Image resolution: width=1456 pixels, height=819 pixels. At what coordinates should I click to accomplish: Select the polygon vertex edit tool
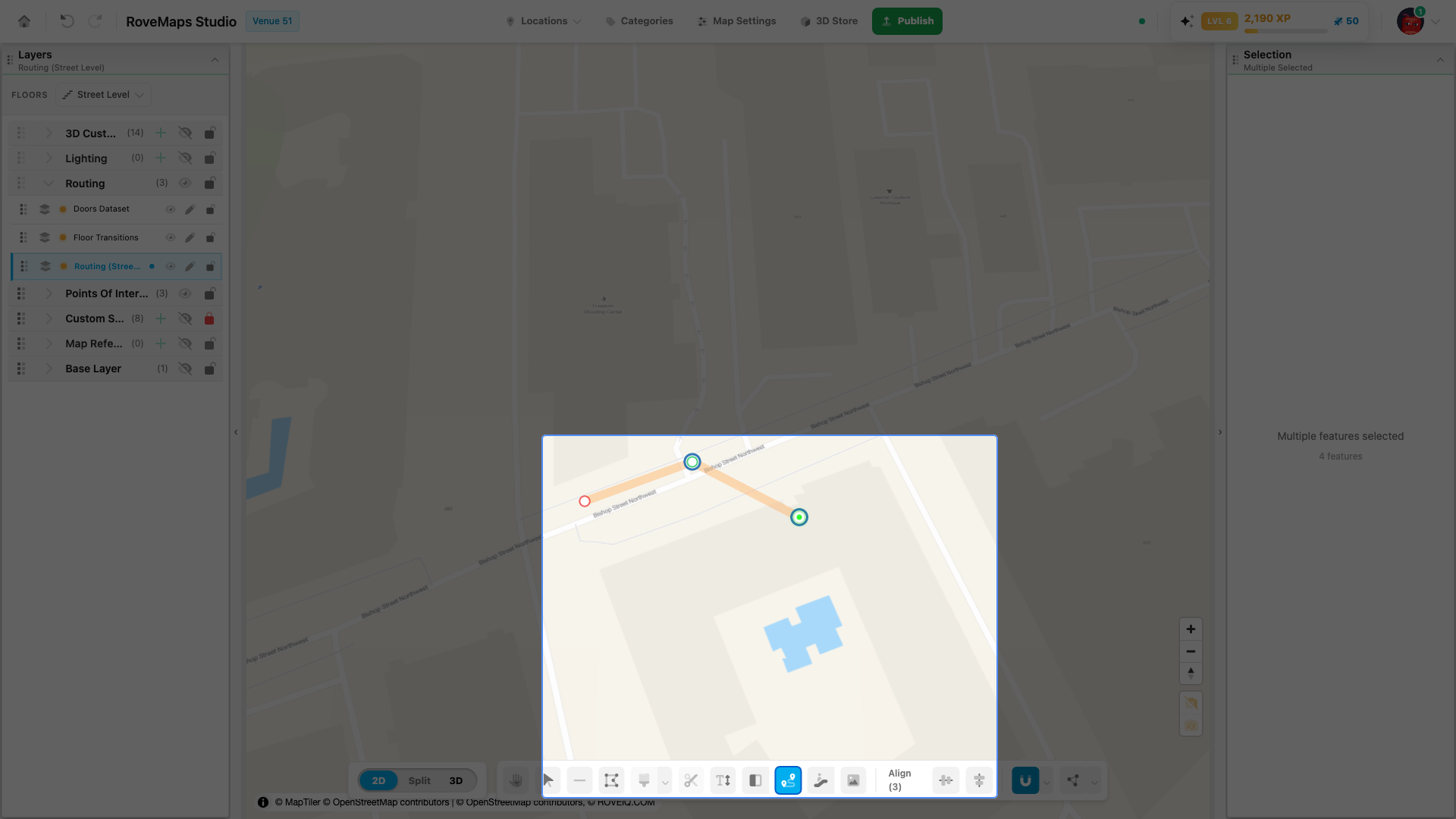click(611, 780)
